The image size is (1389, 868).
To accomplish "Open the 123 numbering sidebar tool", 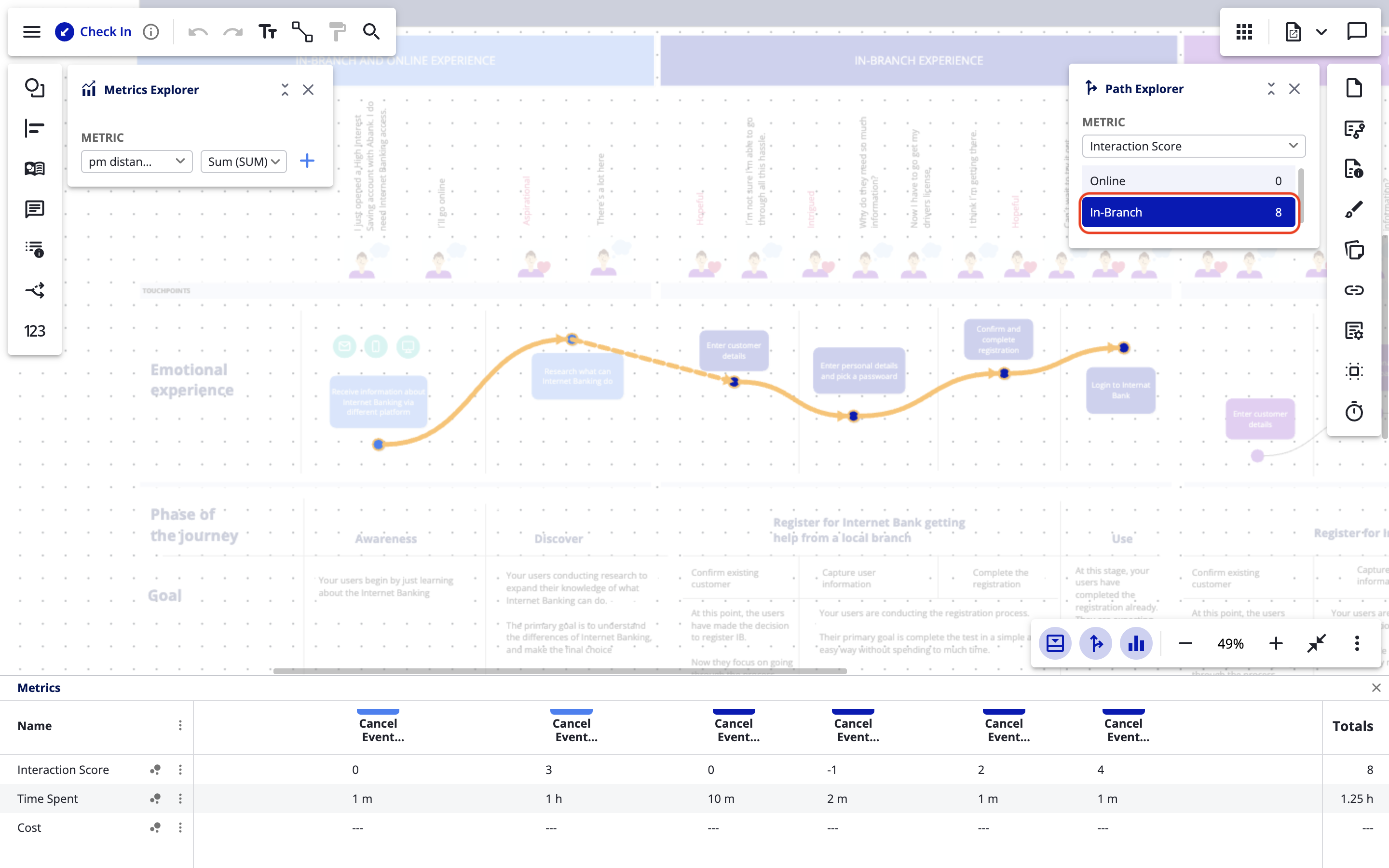I will tap(34, 331).
